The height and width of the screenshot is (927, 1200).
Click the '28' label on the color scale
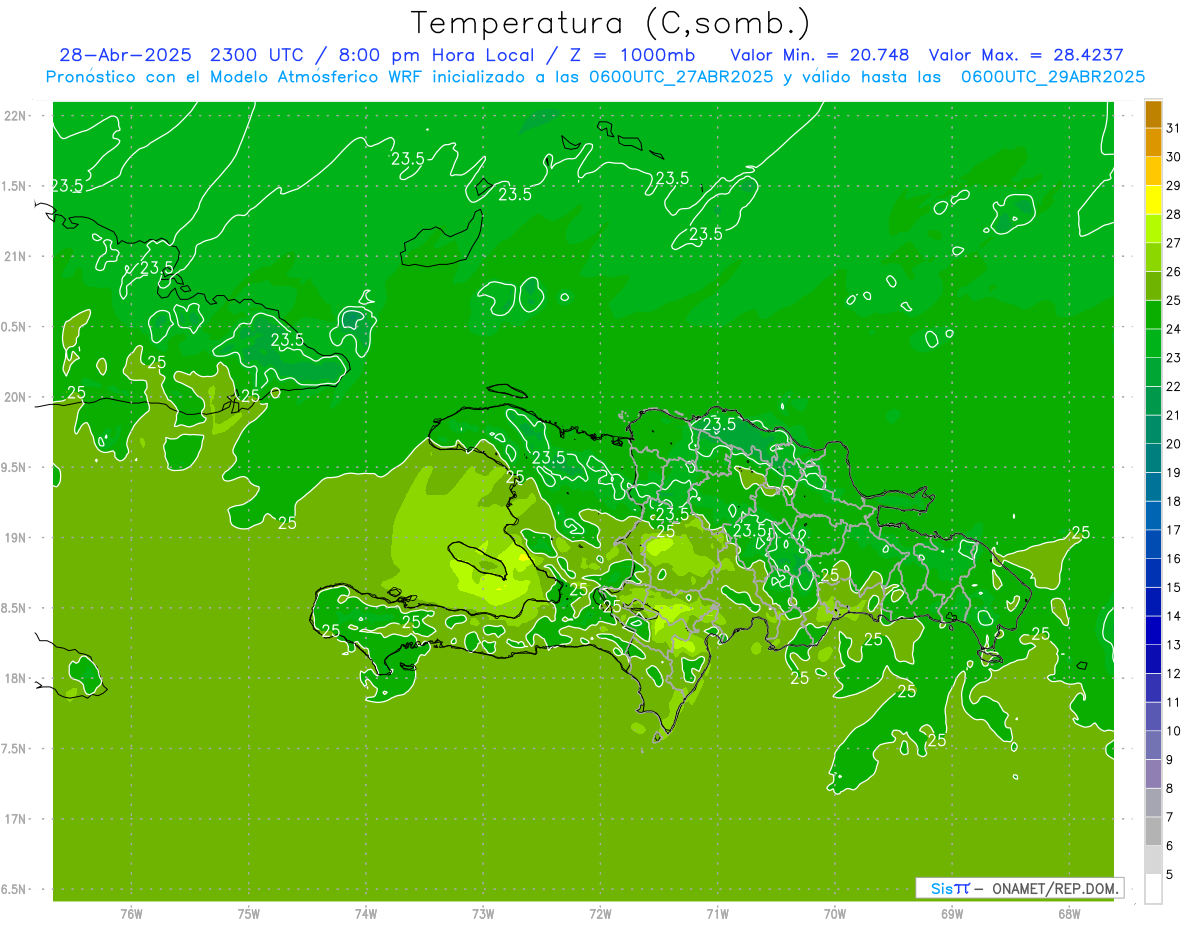[1173, 214]
